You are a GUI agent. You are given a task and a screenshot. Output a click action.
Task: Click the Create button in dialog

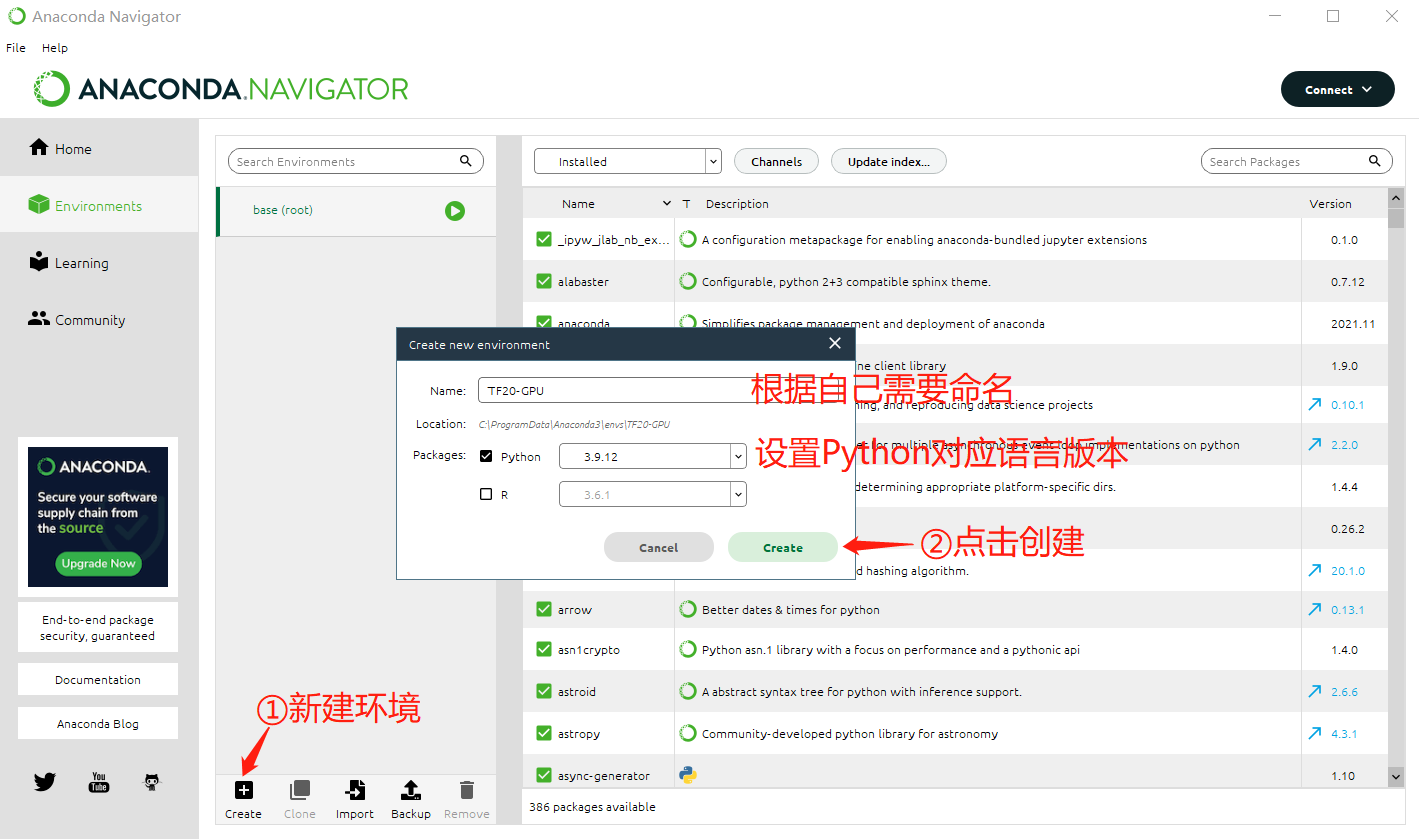pos(783,547)
